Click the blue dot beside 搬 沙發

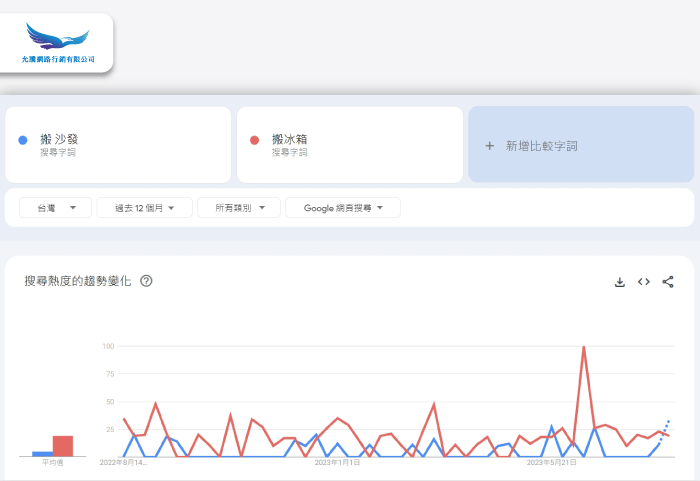[x=23, y=140]
